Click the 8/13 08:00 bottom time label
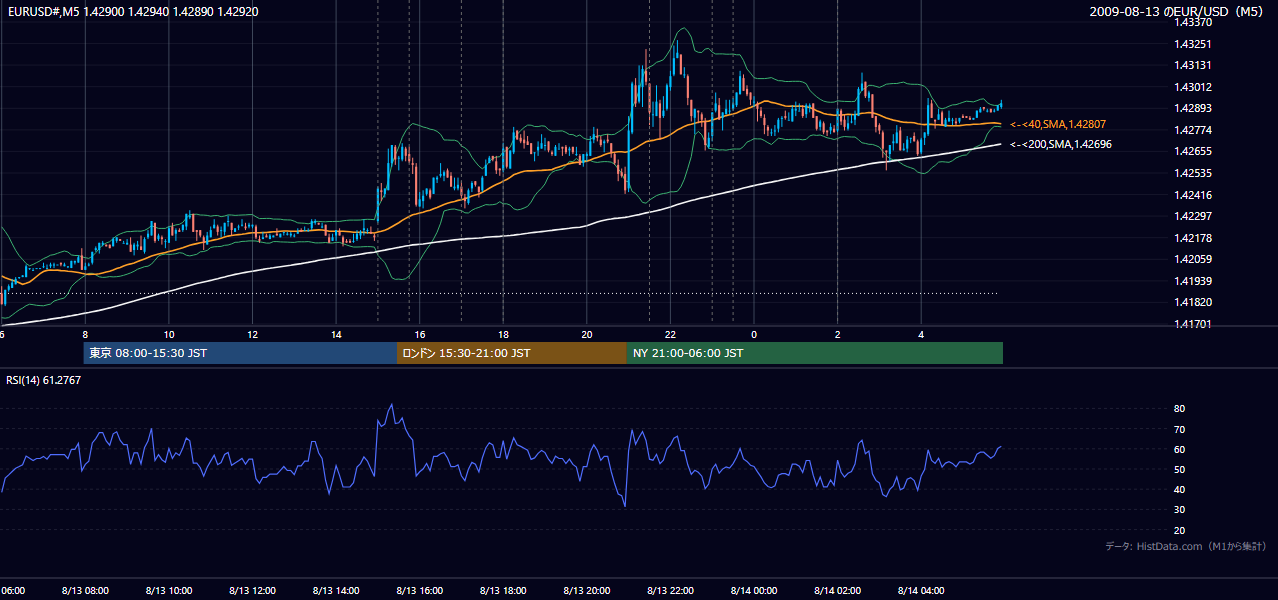The width and height of the screenshot is (1278, 600). (85, 590)
